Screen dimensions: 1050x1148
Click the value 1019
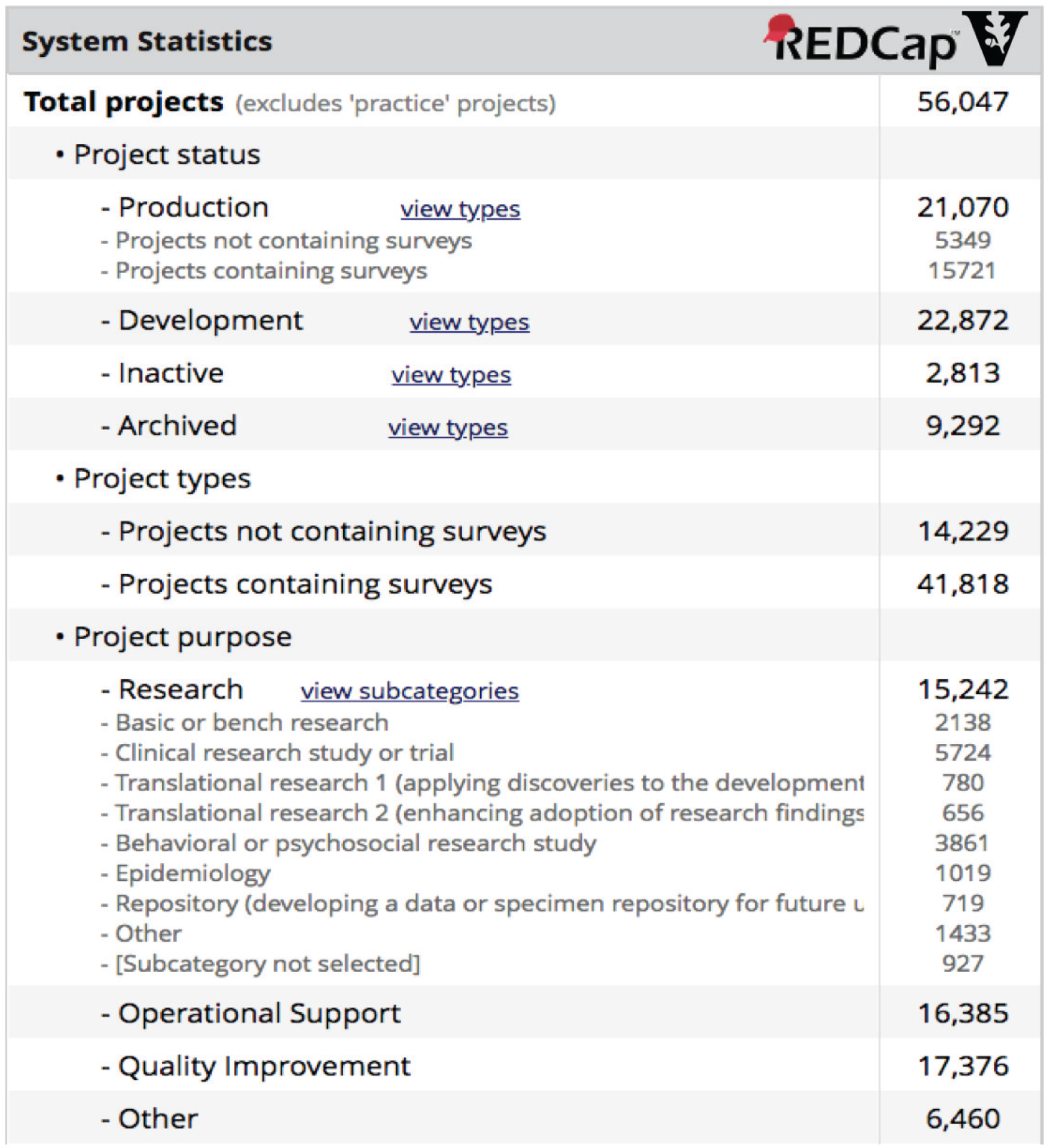tap(962, 874)
